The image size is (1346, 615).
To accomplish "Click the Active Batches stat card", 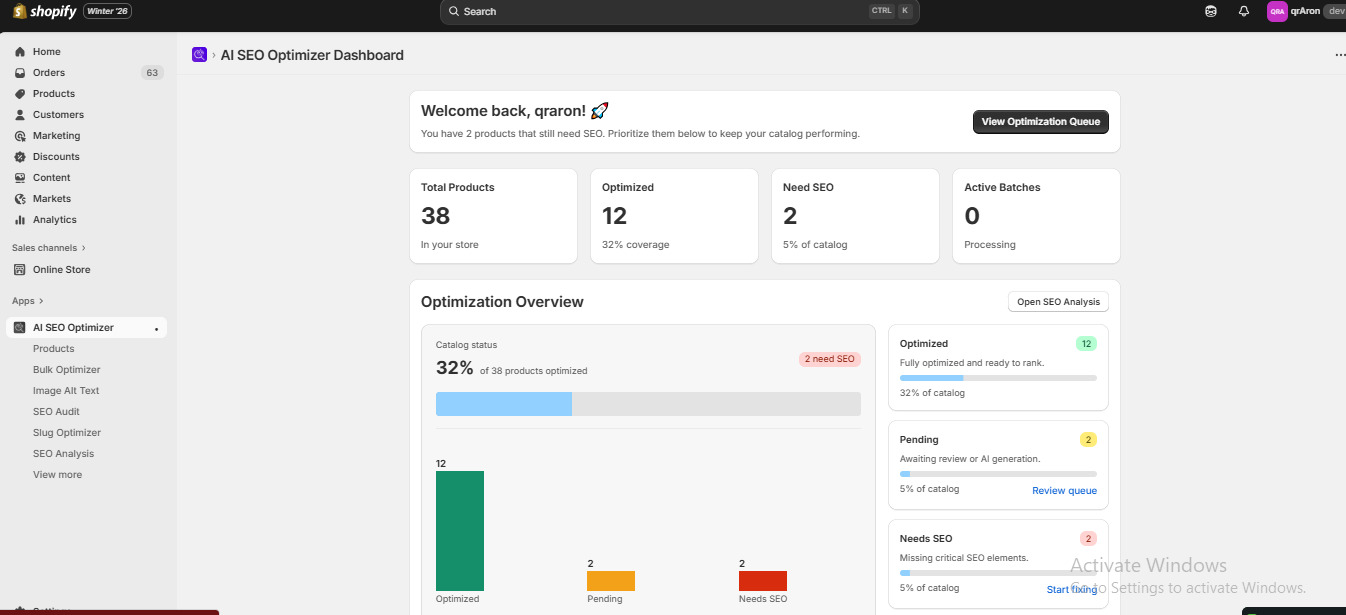I will coord(1036,216).
